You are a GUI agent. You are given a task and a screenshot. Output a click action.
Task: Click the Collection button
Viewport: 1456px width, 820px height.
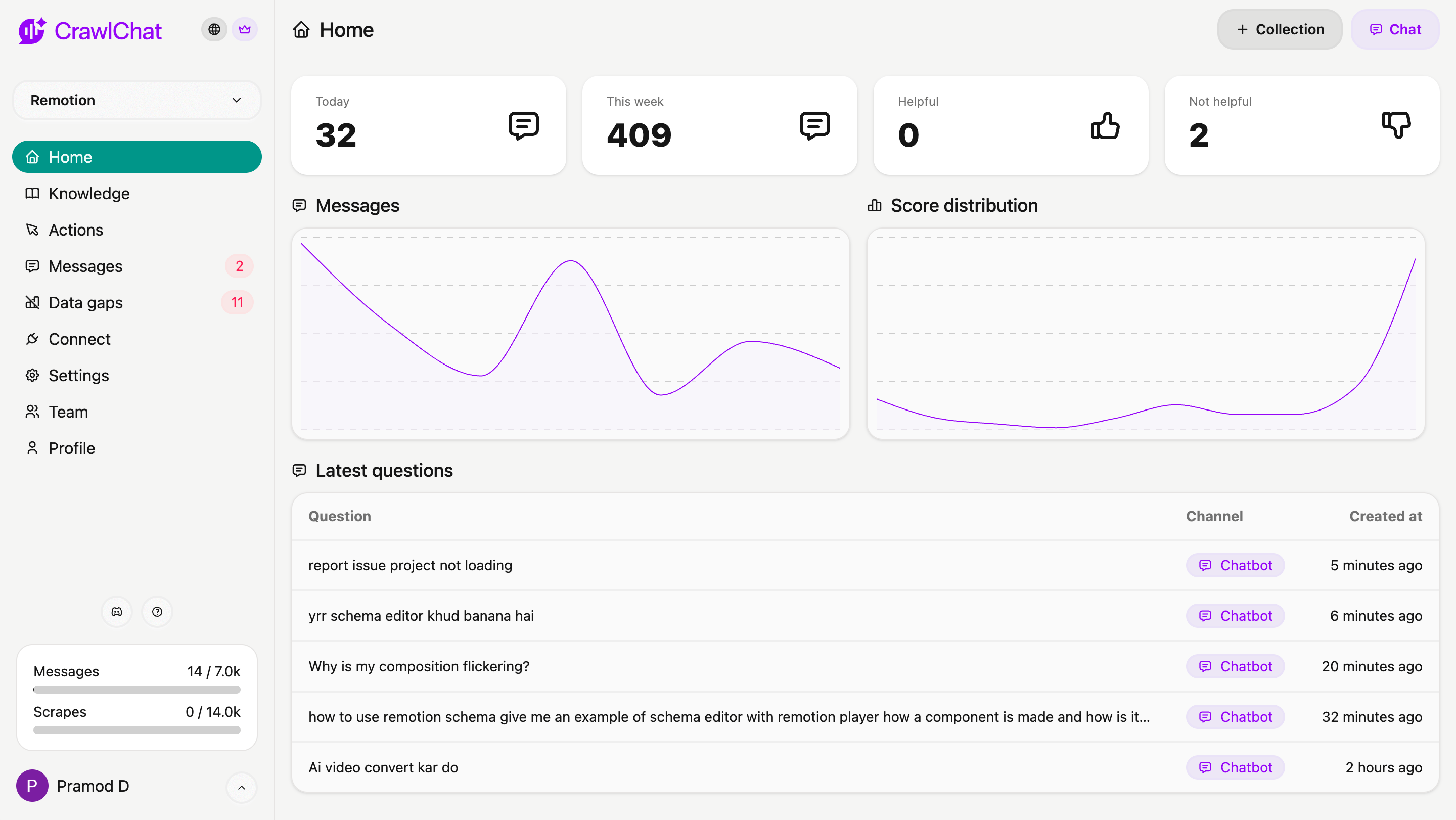1280,29
